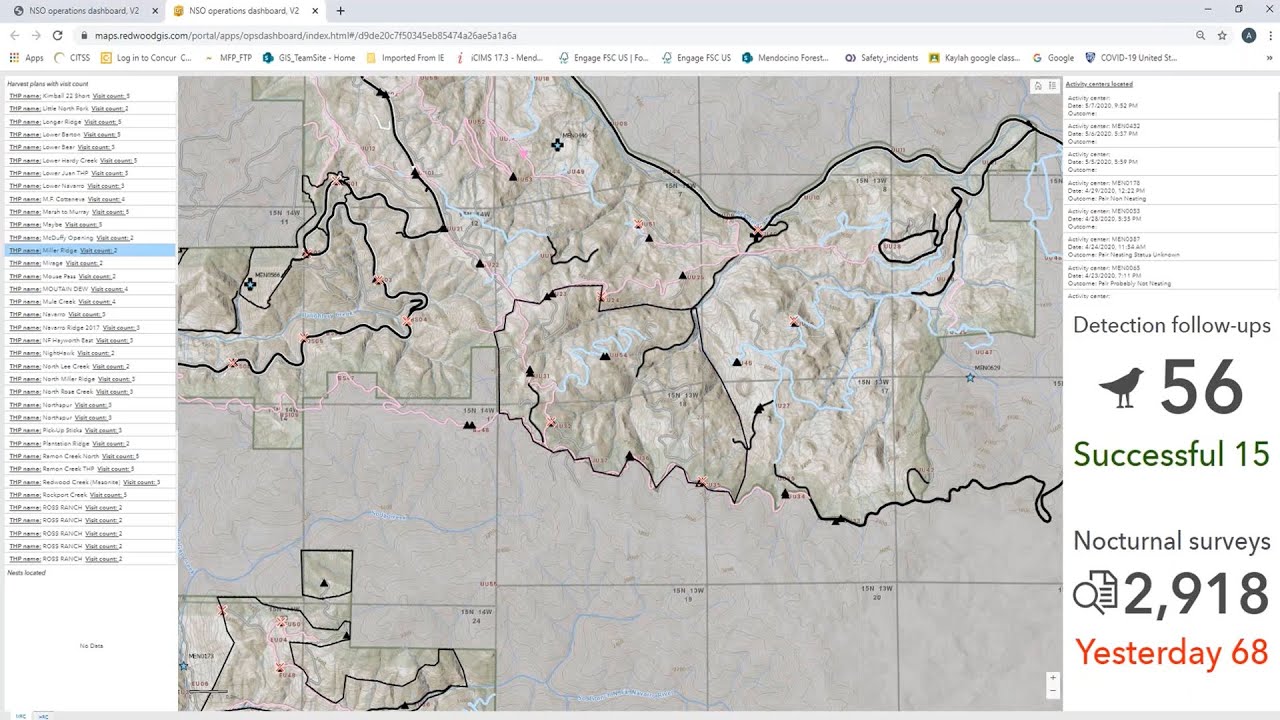Select the highlighted Miller Ridge row
This screenshot has height=720, width=1280.
click(x=89, y=251)
